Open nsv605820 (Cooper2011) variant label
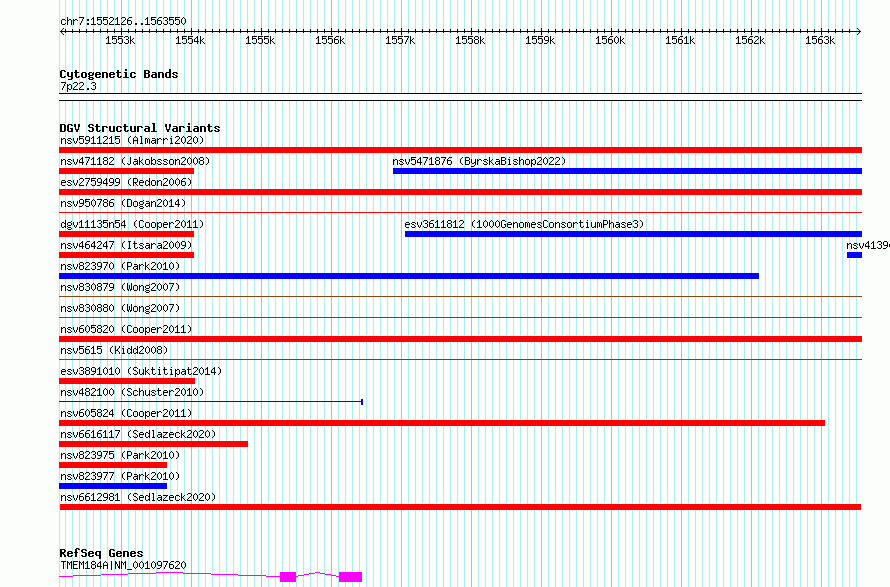This screenshot has height=587, width=890. (126, 329)
